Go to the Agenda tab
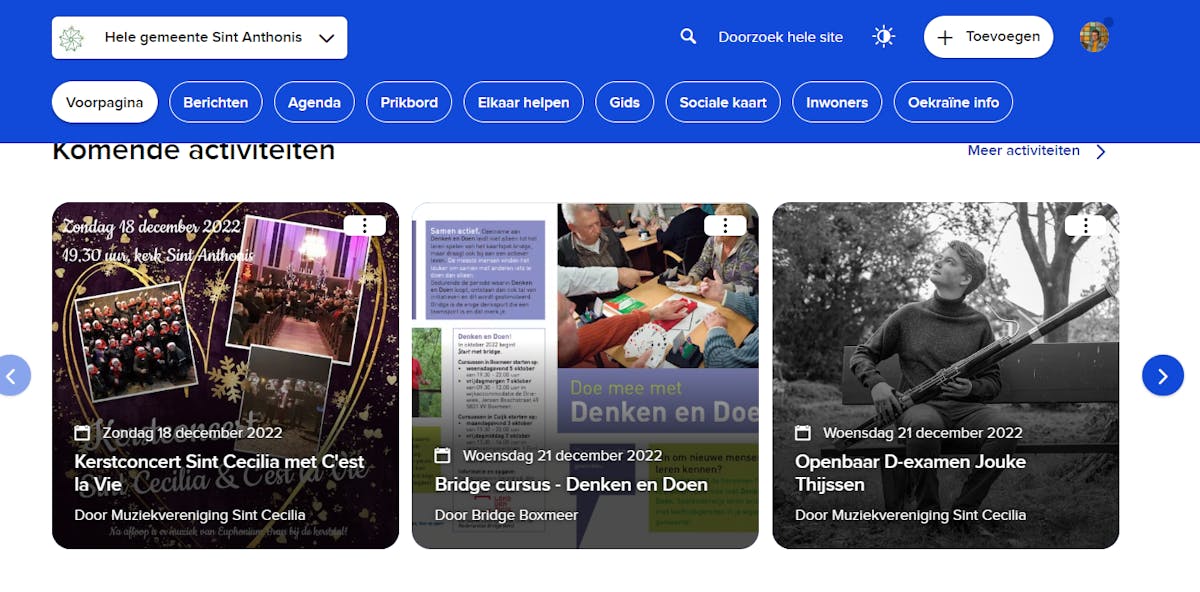This screenshot has height=592, width=1200. (x=314, y=102)
